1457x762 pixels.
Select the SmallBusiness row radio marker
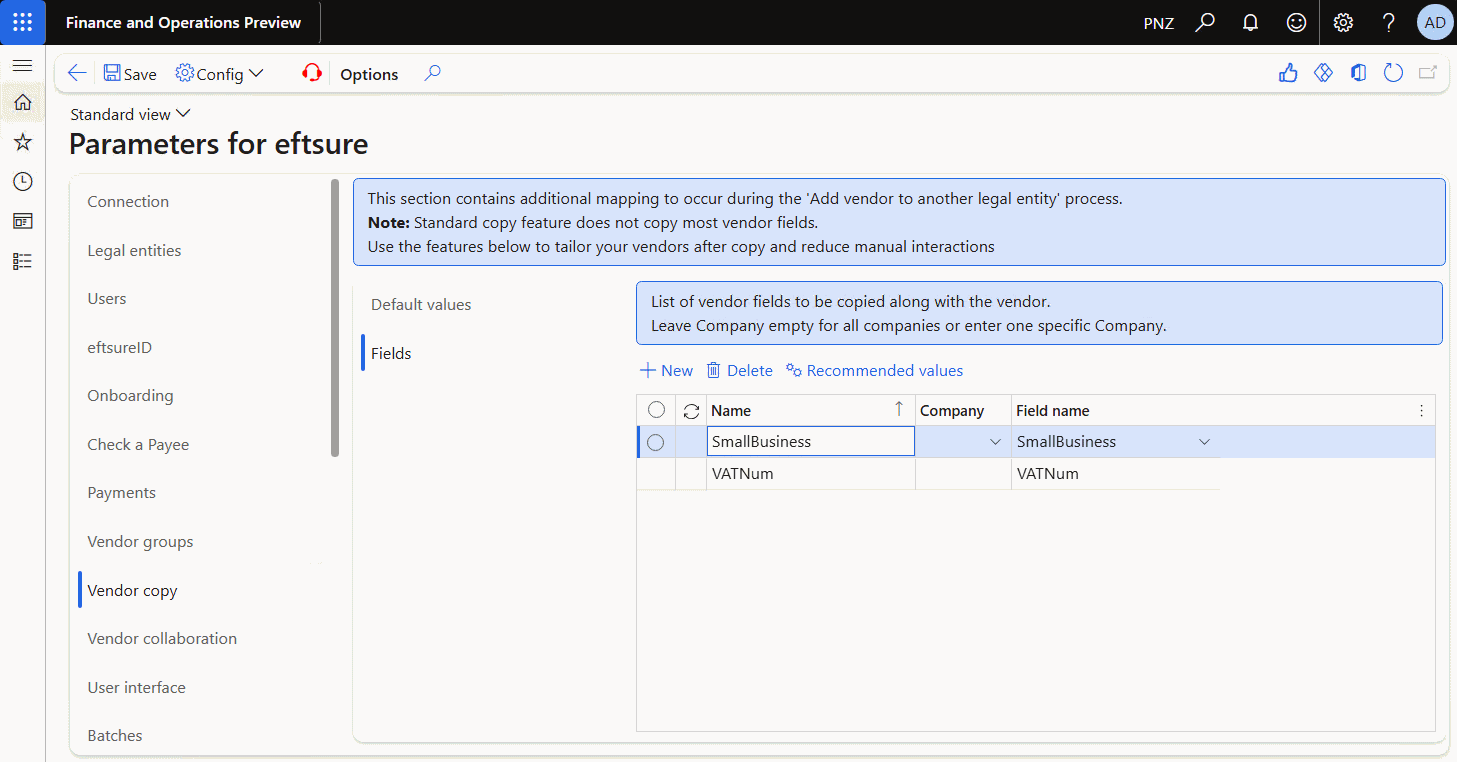point(656,442)
